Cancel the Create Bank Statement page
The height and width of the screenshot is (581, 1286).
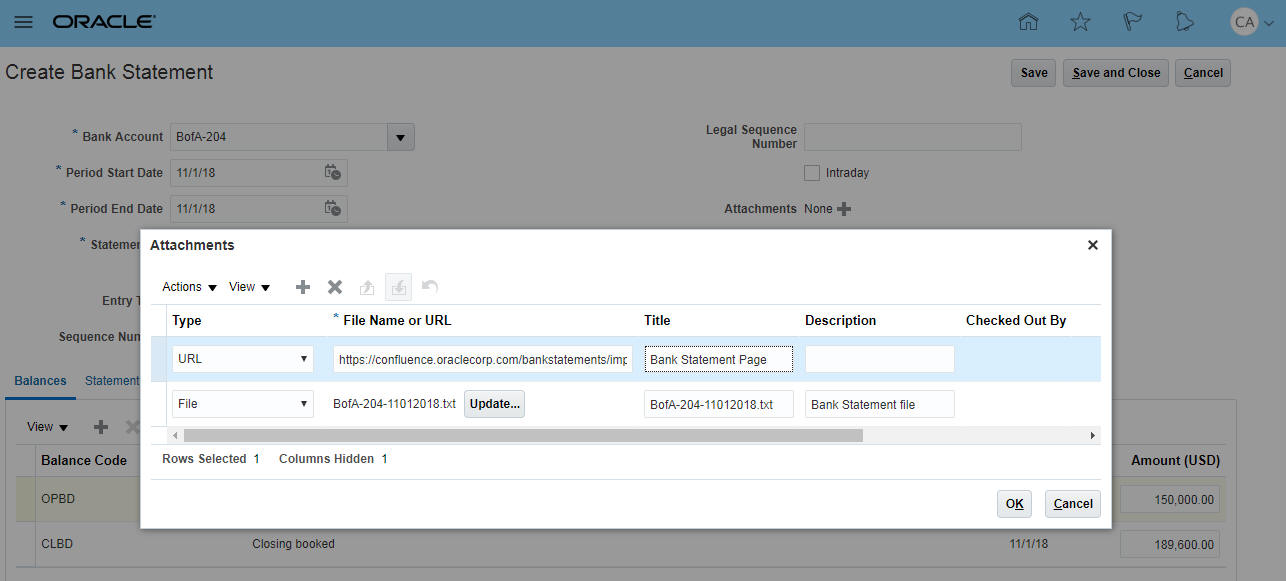click(1203, 73)
